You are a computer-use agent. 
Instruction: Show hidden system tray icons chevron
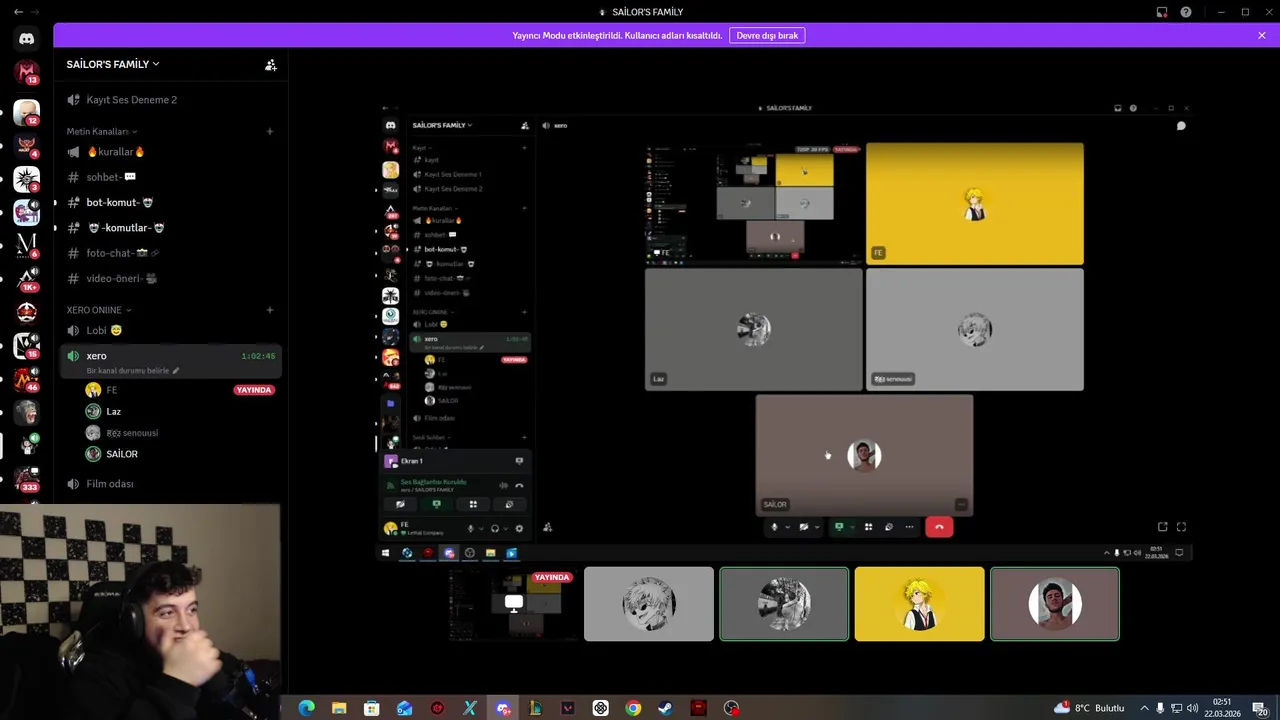(x=1144, y=708)
